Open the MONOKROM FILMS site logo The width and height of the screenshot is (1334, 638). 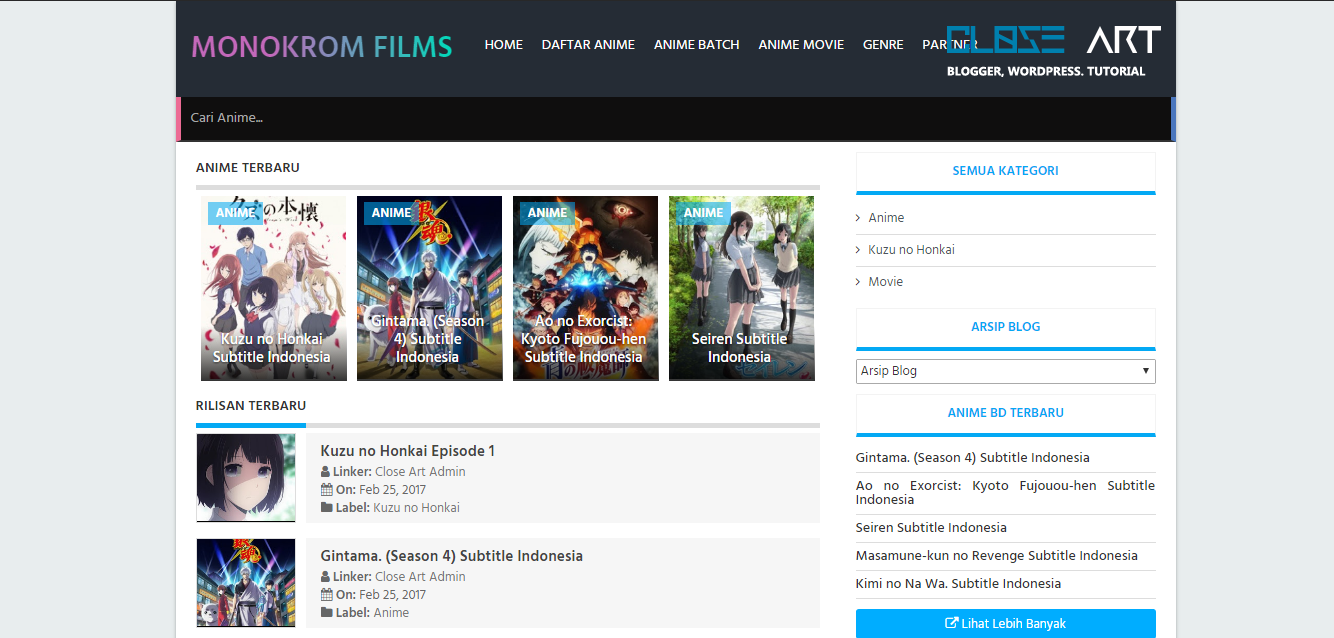pos(321,46)
